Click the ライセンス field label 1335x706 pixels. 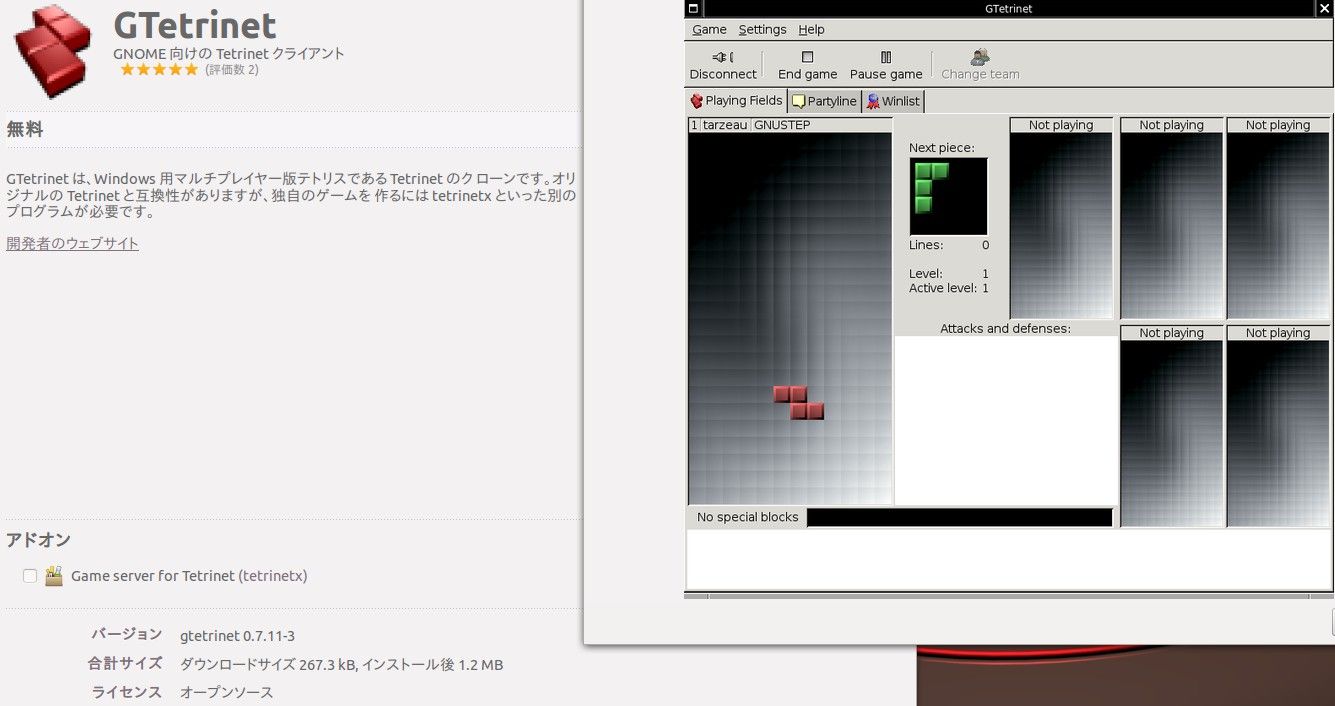tap(127, 692)
